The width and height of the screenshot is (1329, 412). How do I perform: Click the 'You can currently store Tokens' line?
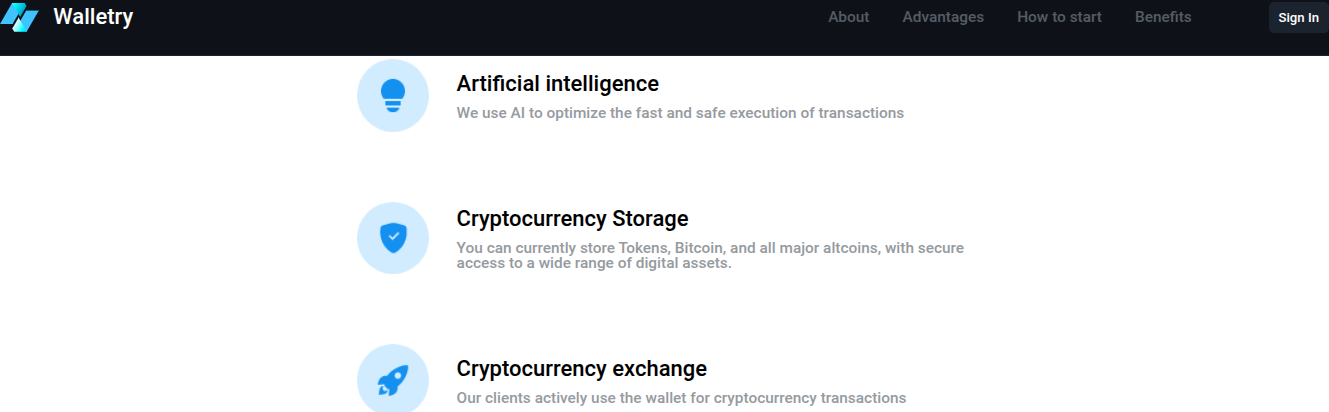(710, 247)
